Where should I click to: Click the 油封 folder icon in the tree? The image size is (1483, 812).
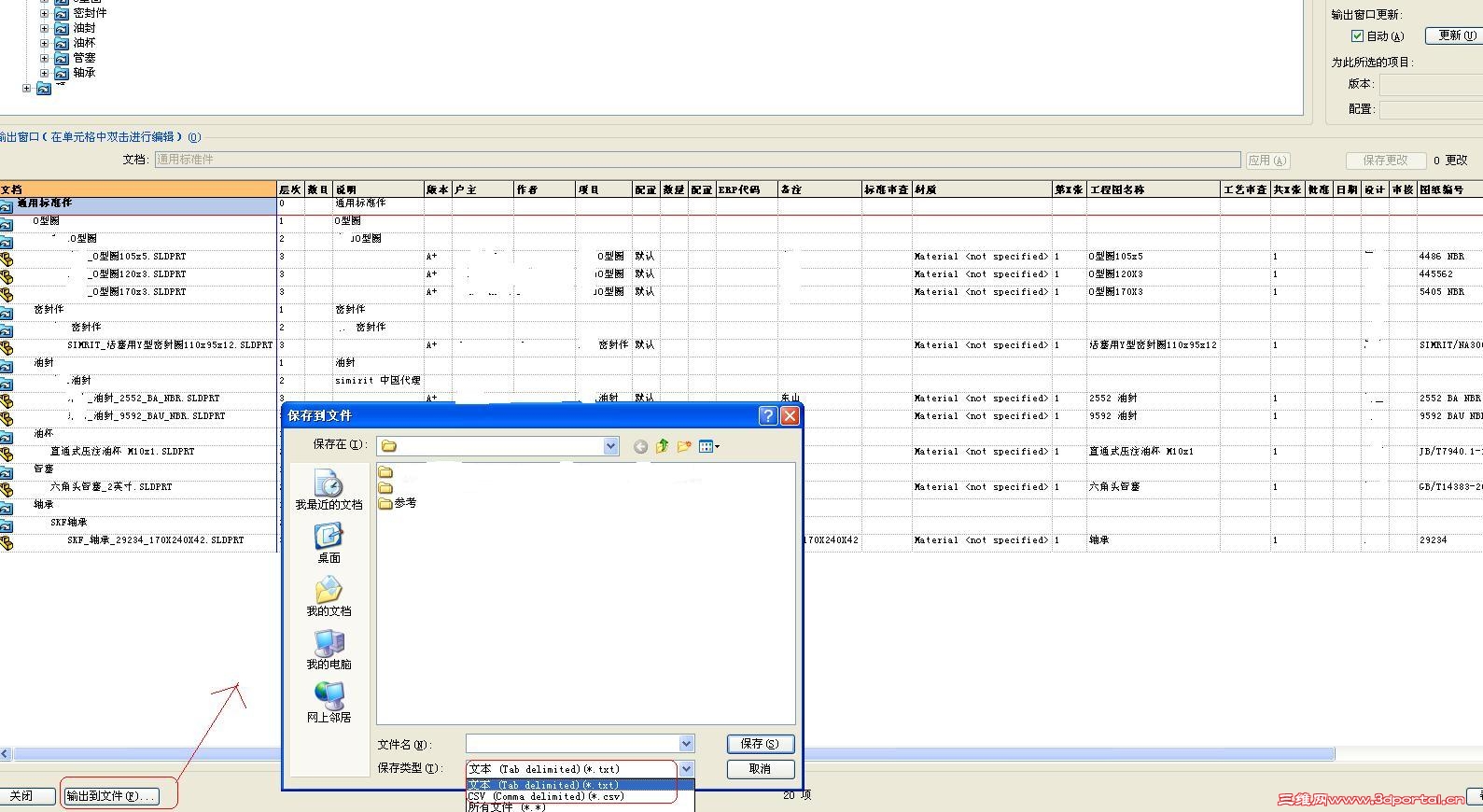[62, 28]
